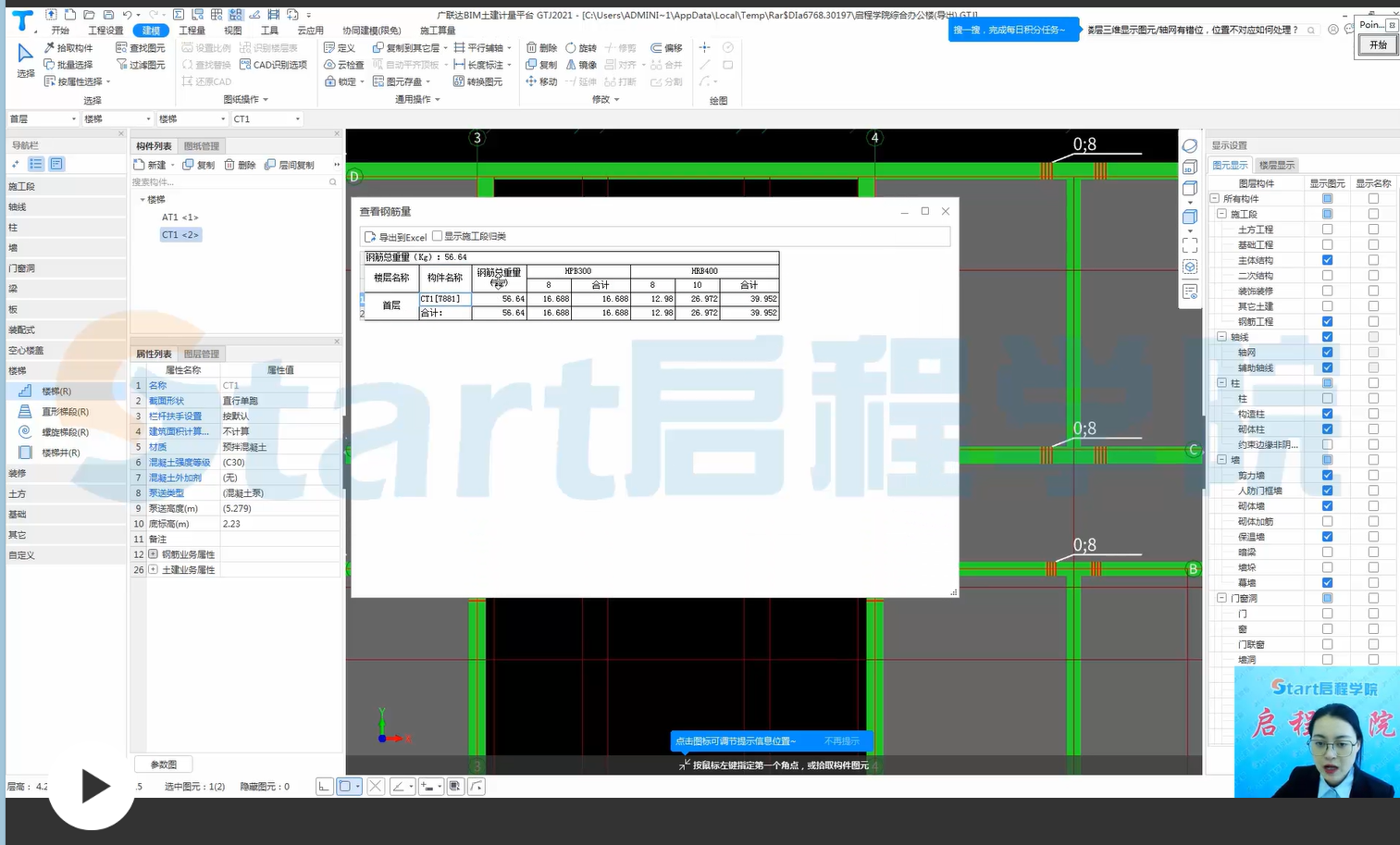
Task: Uncheck 剪力墙 显示图元 checkbox
Action: pos(1327,475)
